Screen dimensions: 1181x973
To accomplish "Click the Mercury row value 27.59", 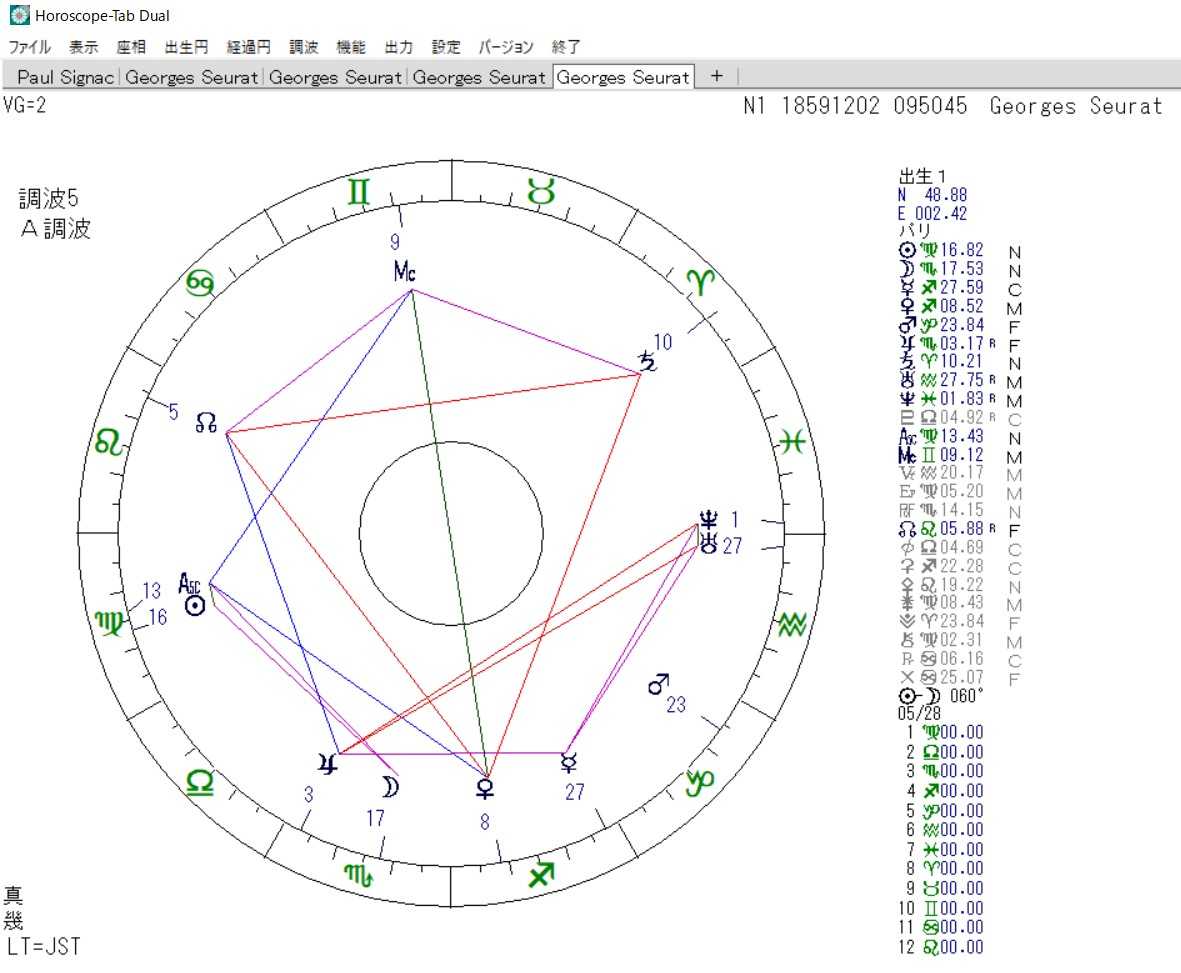I will [962, 288].
